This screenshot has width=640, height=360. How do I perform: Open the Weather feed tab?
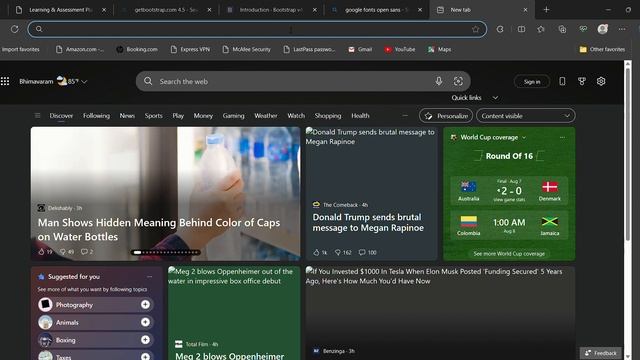[x=266, y=116]
